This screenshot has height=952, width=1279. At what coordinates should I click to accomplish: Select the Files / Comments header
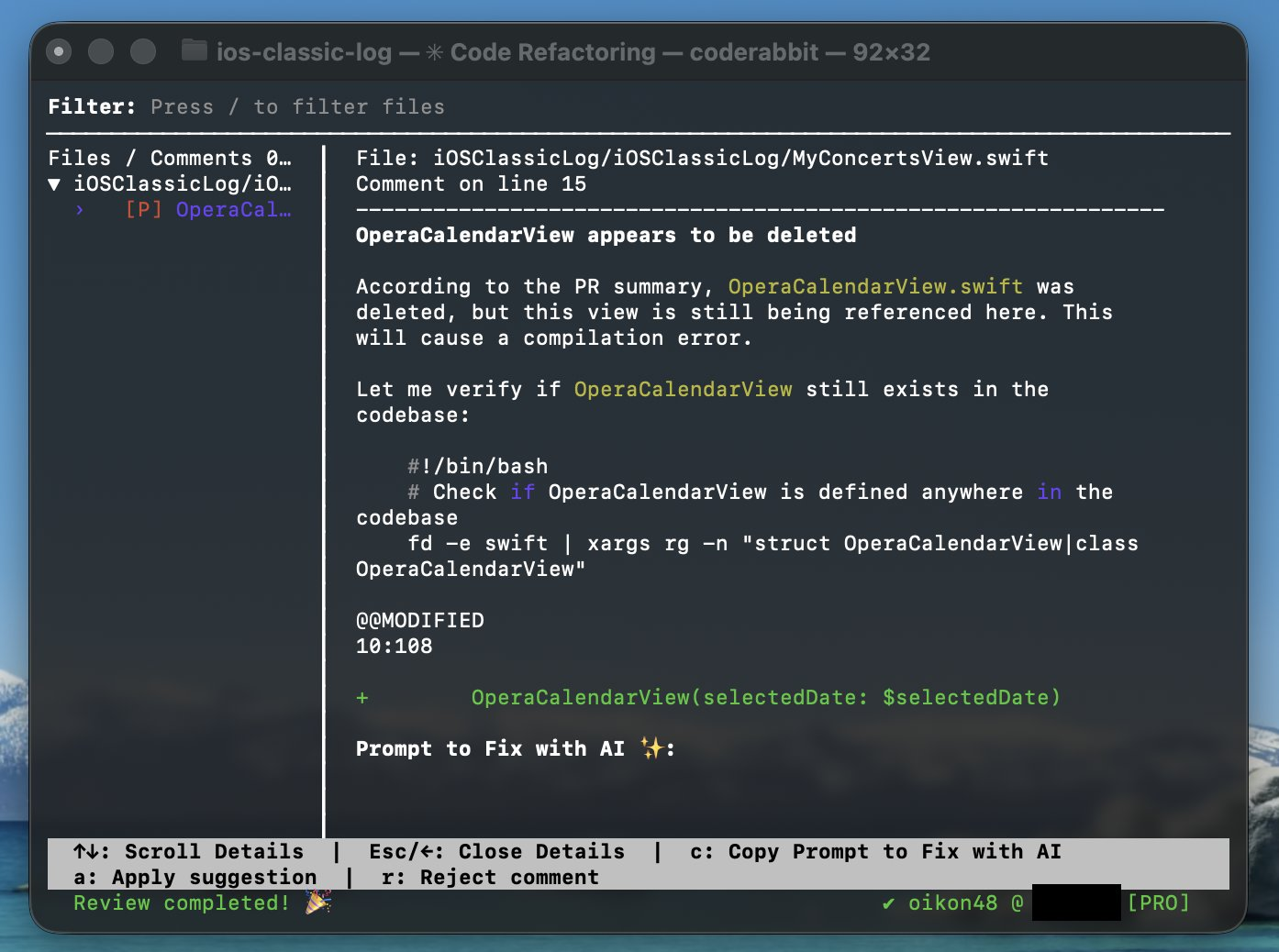171,158
